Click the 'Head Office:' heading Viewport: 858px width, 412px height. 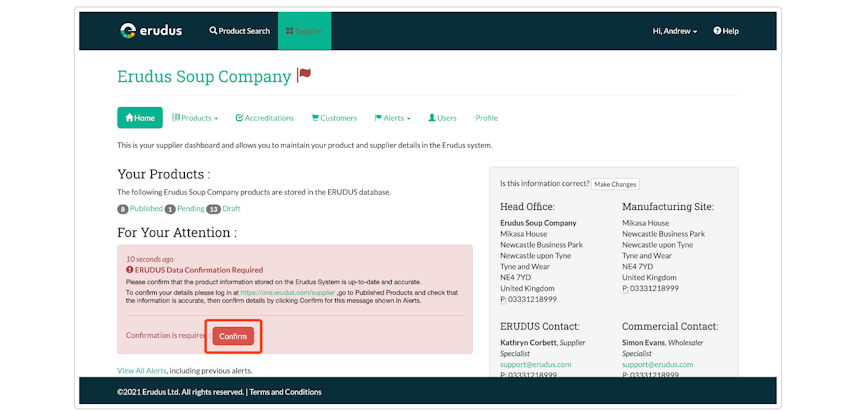coord(527,206)
